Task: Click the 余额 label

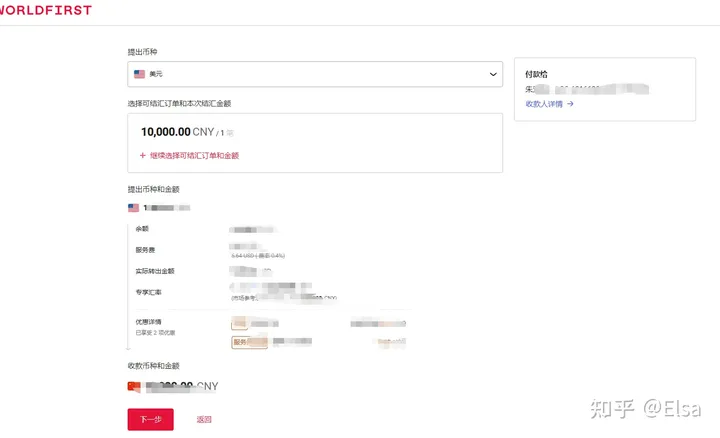Action: point(142,229)
